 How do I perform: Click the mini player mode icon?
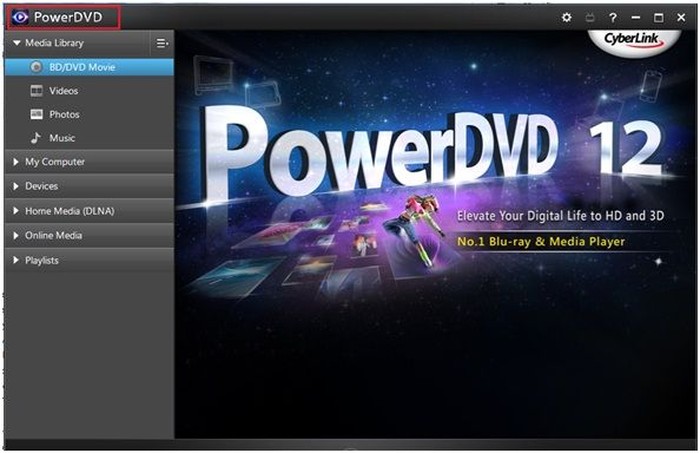tap(589, 18)
